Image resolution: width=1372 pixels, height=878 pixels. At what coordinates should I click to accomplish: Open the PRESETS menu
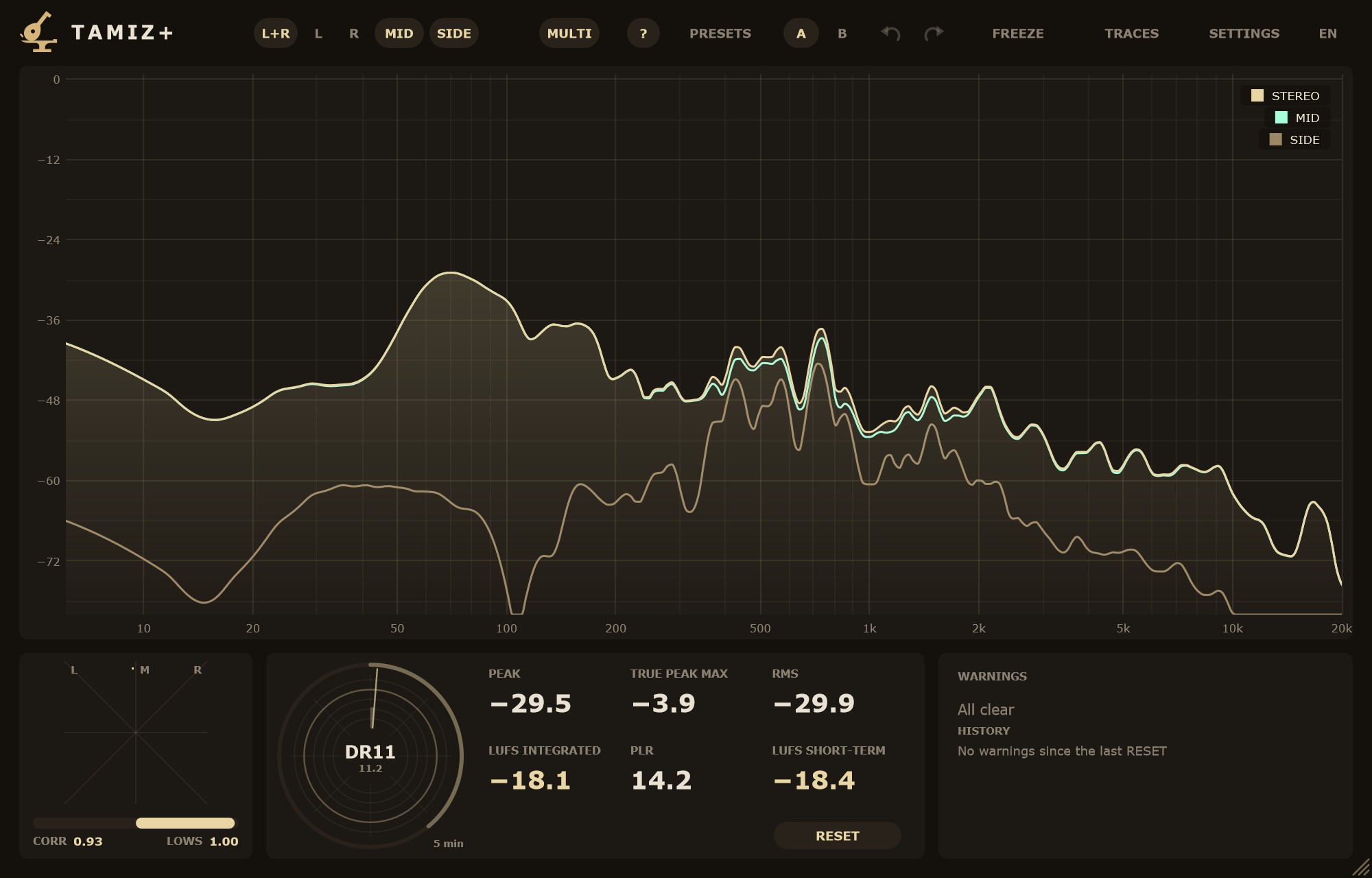(x=720, y=33)
